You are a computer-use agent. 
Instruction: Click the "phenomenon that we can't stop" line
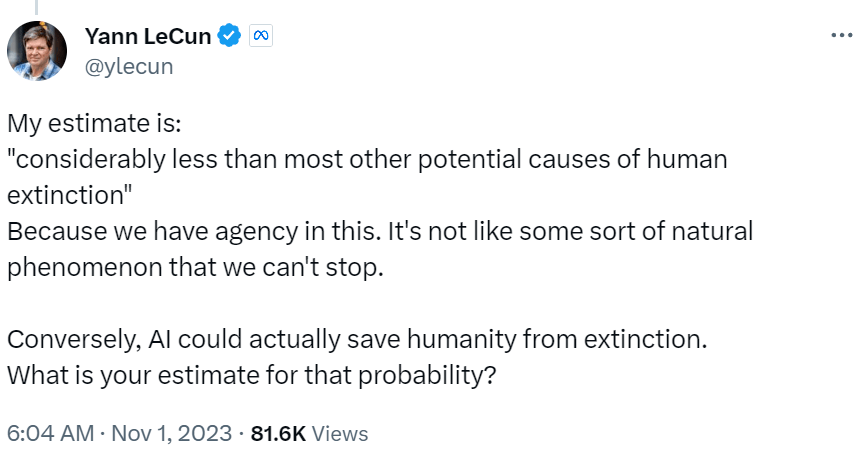click(195, 268)
